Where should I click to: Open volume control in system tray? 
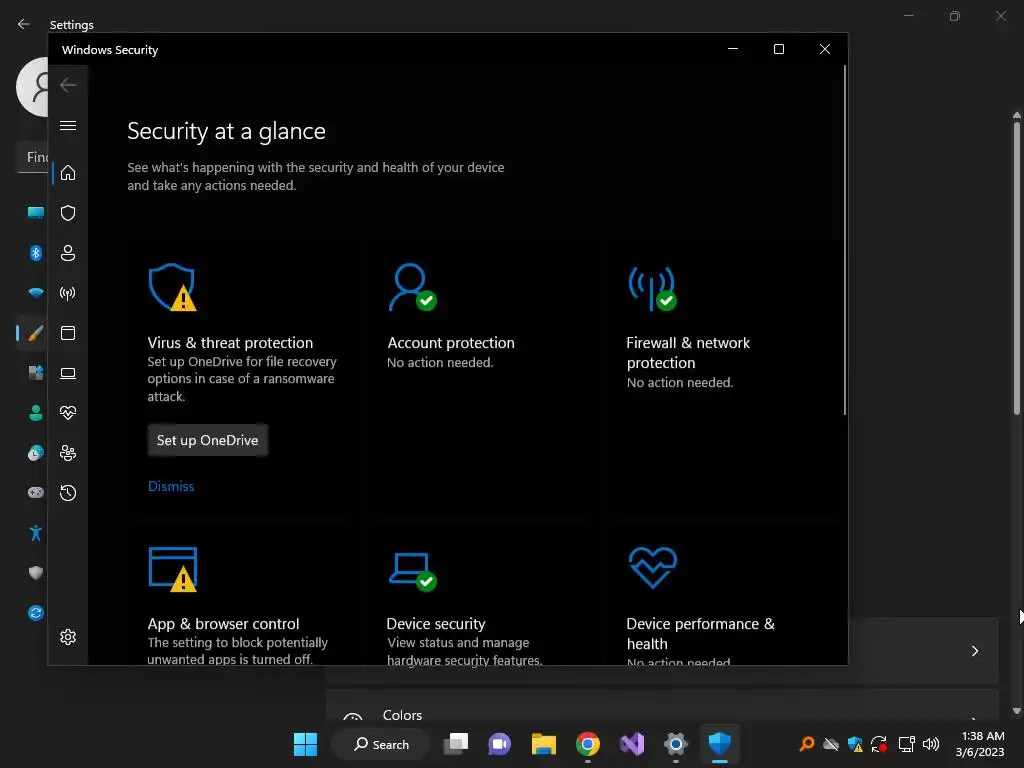click(x=931, y=744)
